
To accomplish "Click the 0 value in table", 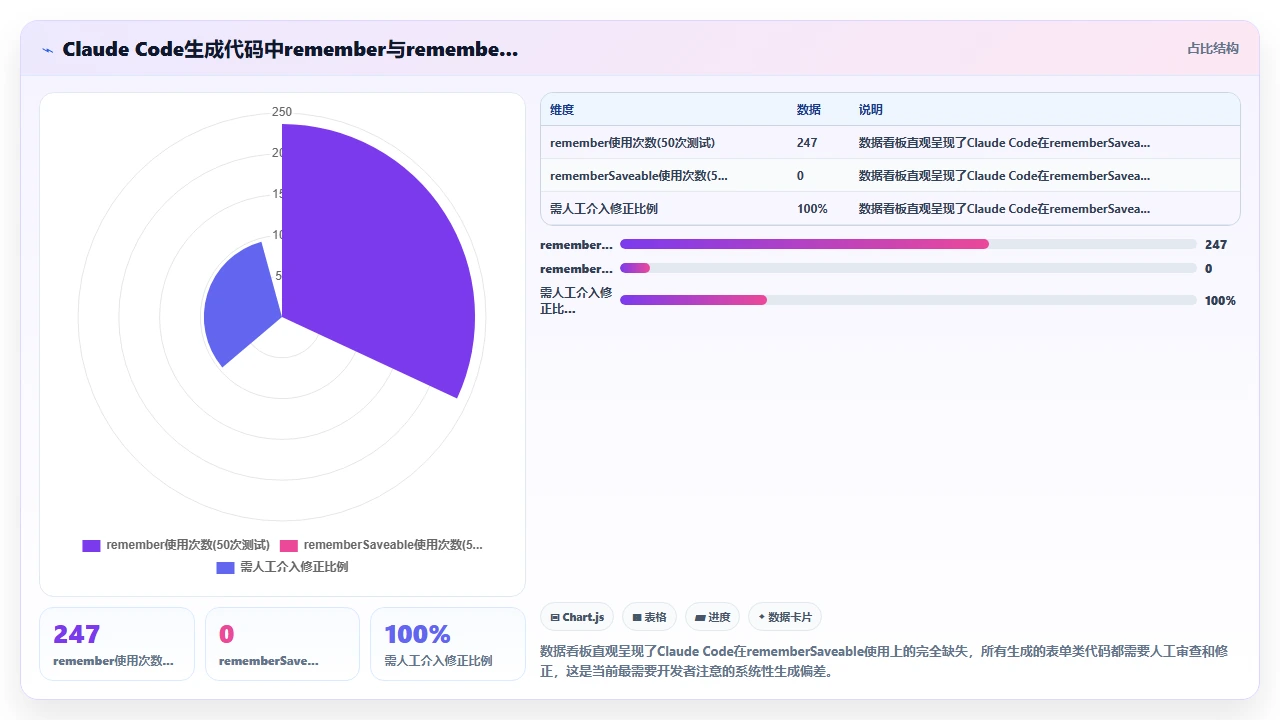I will point(800,176).
